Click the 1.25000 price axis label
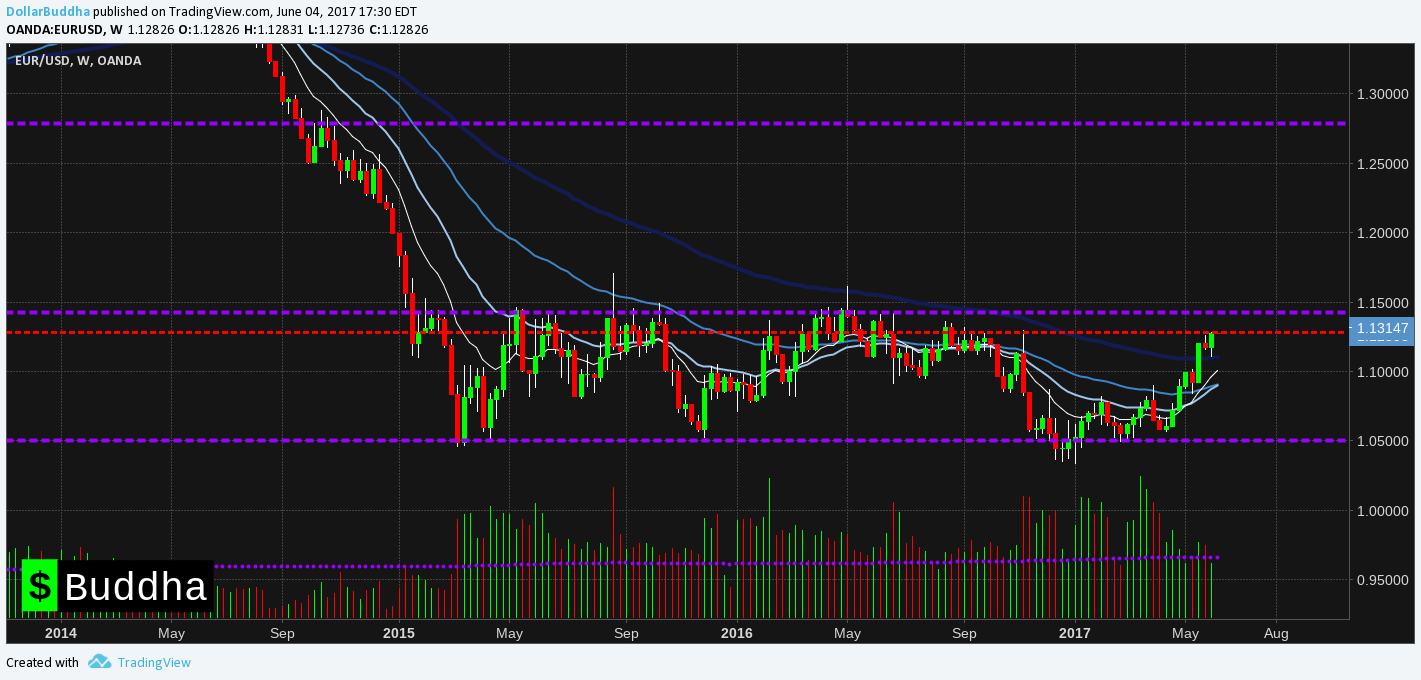1421x680 pixels. coord(1381,163)
